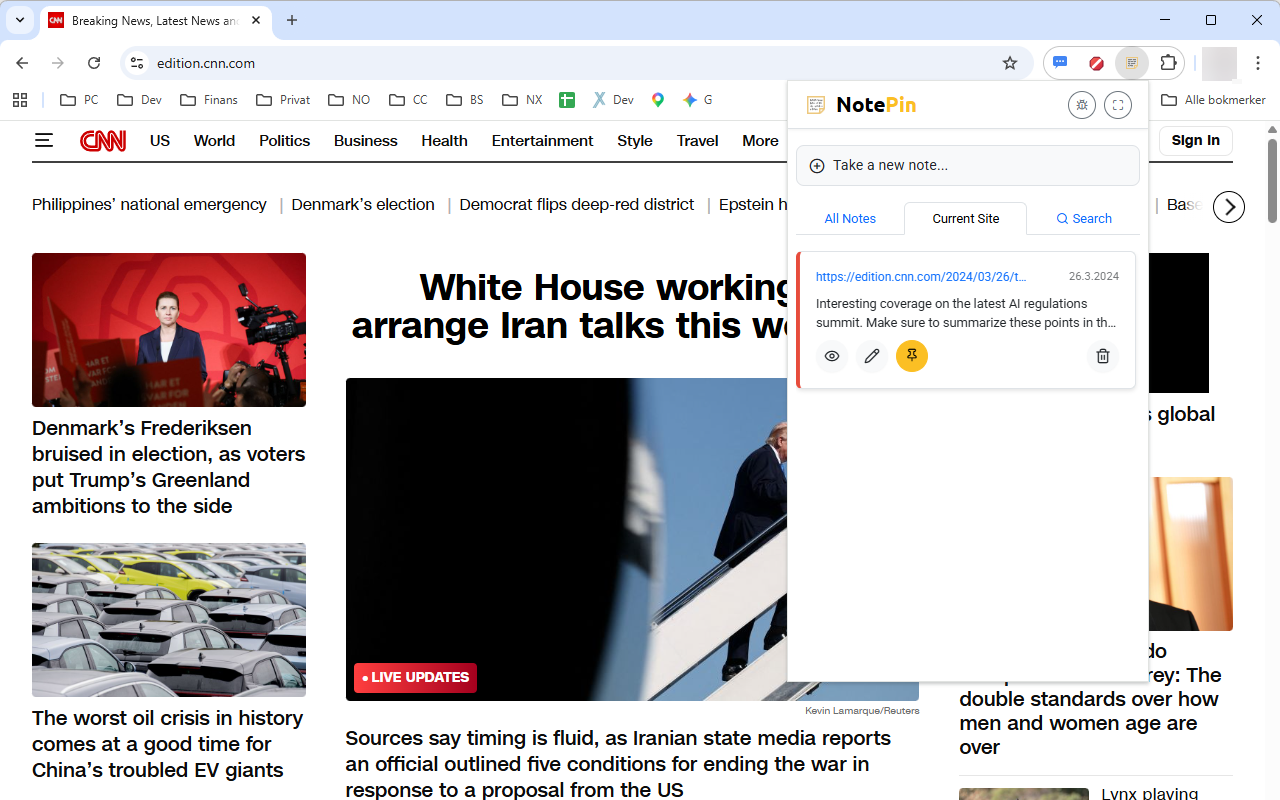Switch to the All Notes tab
1280x800 pixels.
point(850,218)
